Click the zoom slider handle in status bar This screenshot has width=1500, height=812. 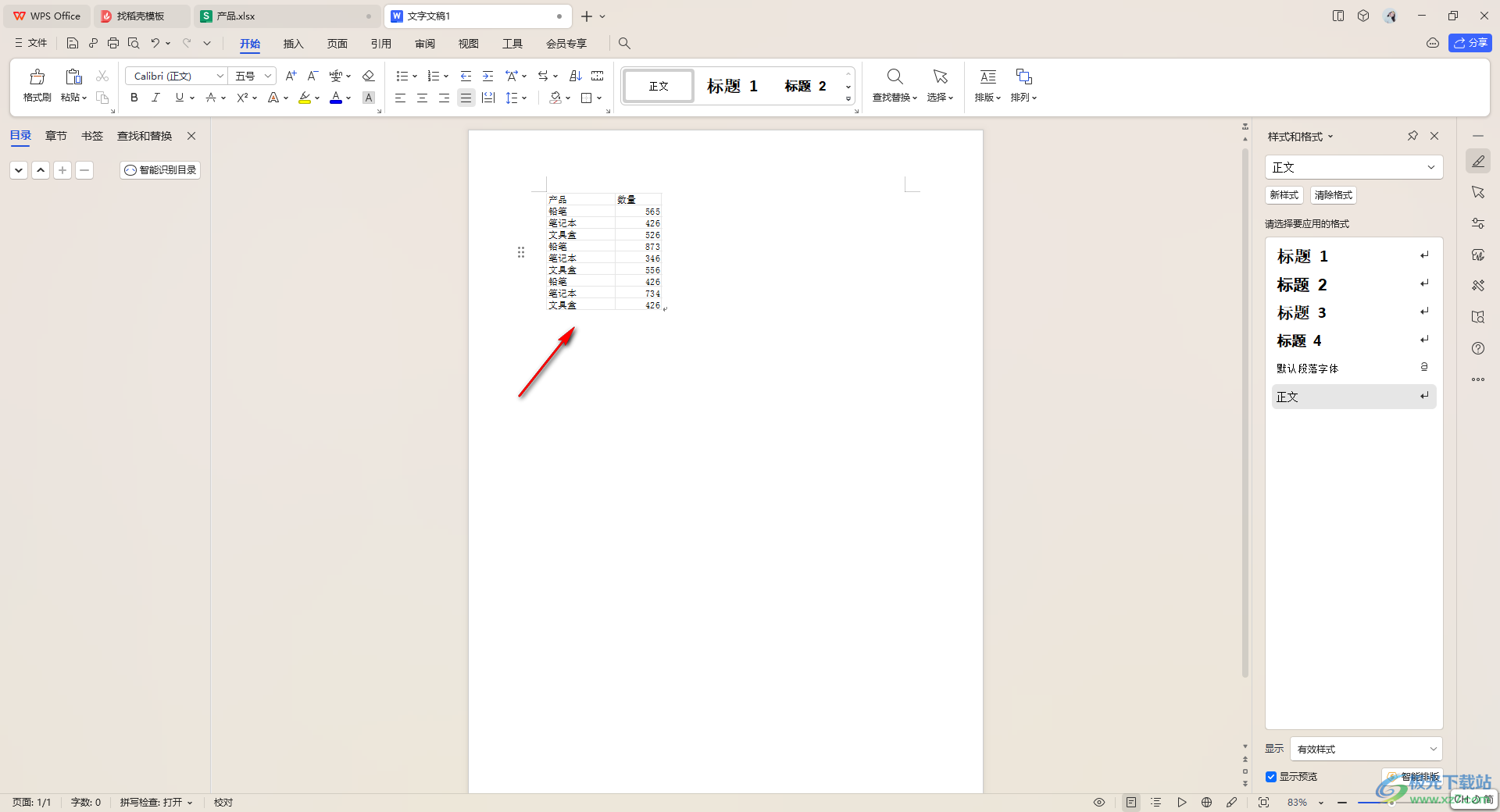pyautogui.click(x=1391, y=803)
